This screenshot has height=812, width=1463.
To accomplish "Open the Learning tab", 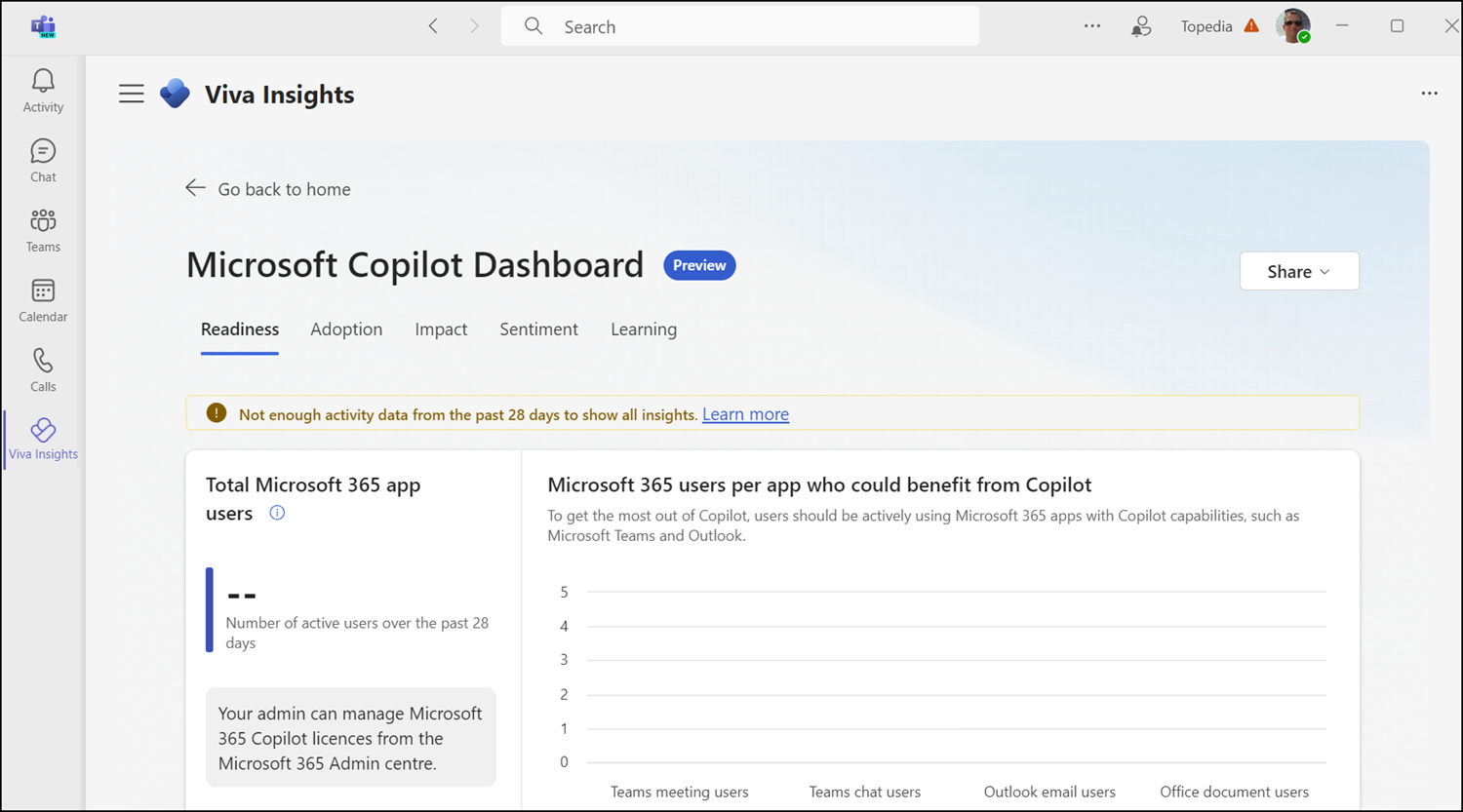I will (643, 329).
